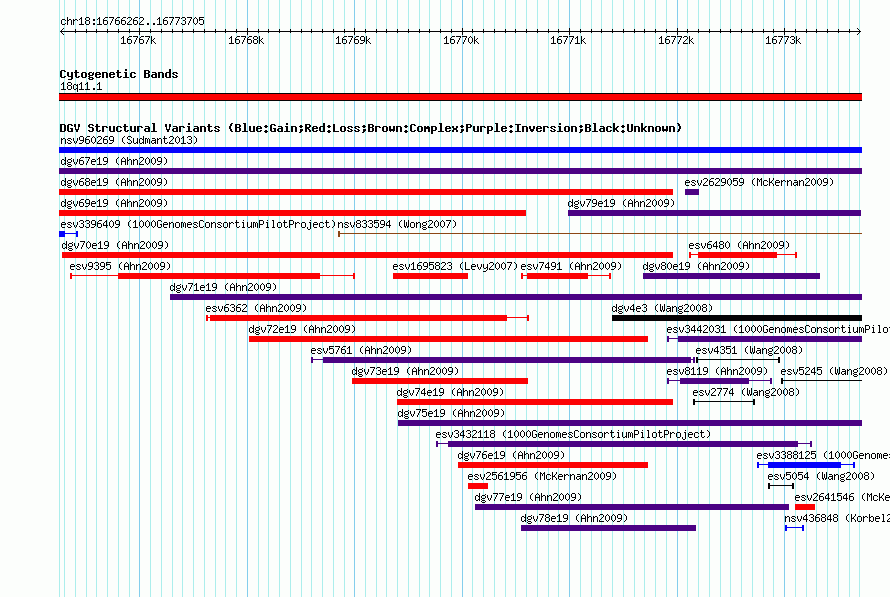Click the small red esv2561956 bar
890x597 pixels.
click(x=478, y=486)
